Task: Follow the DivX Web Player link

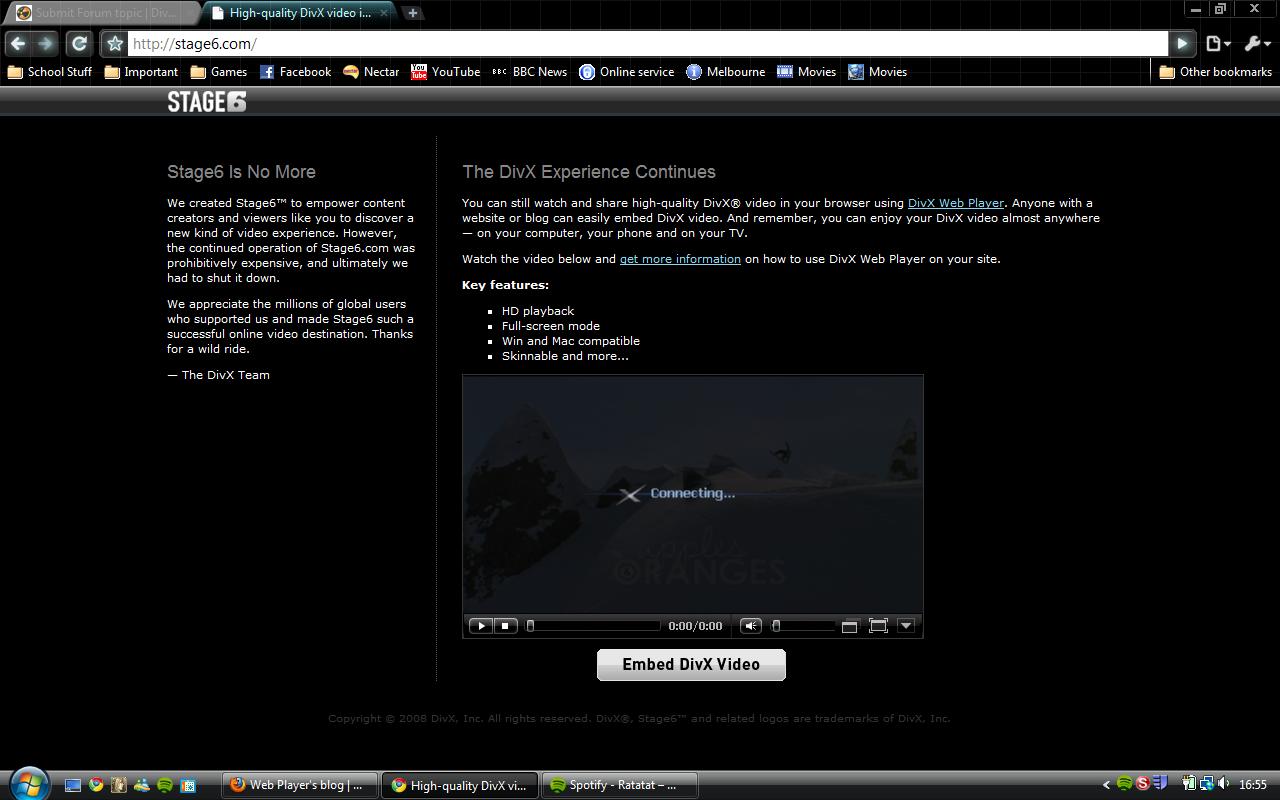Action: pos(955,203)
